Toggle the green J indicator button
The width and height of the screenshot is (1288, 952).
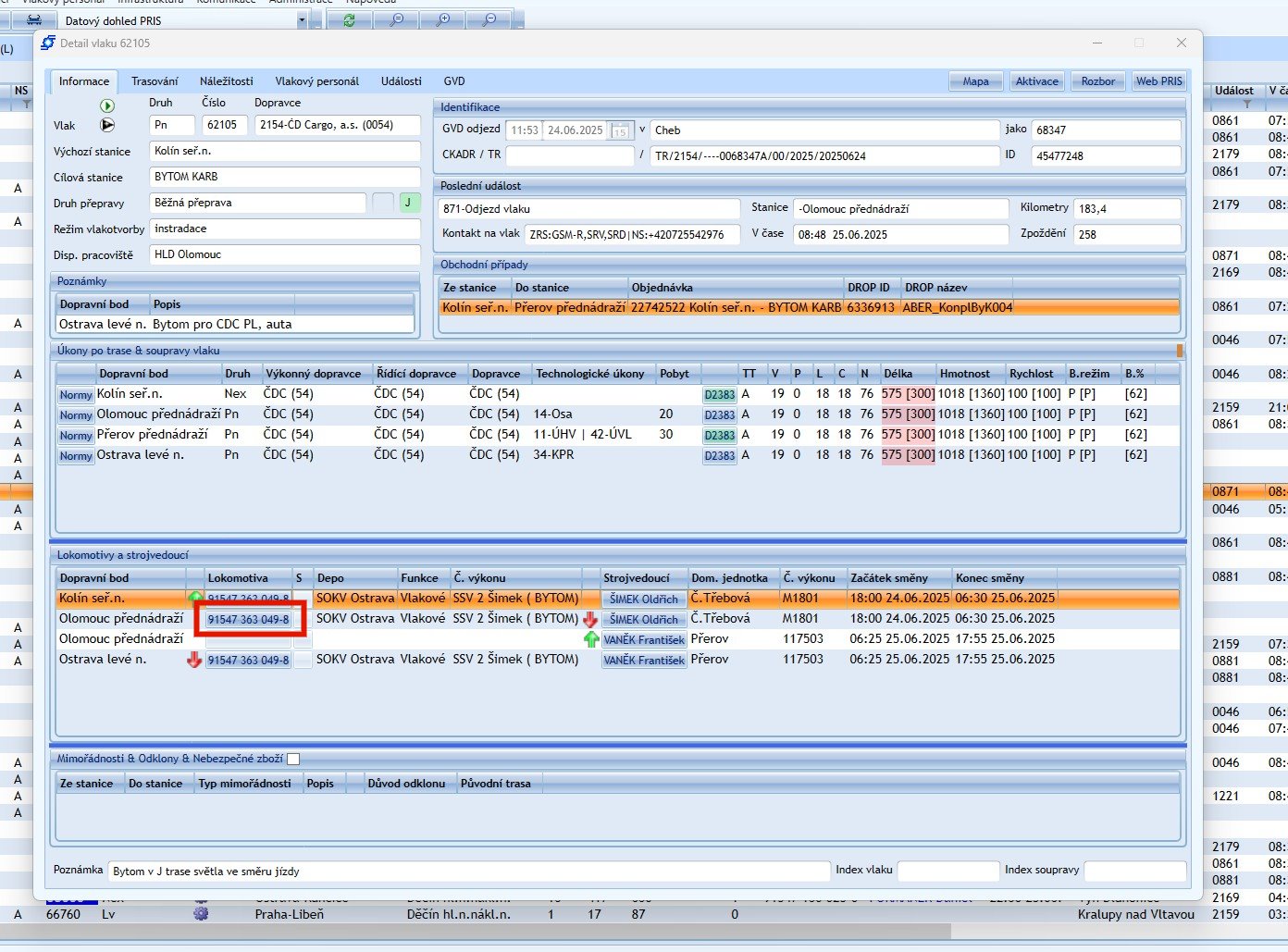point(409,203)
